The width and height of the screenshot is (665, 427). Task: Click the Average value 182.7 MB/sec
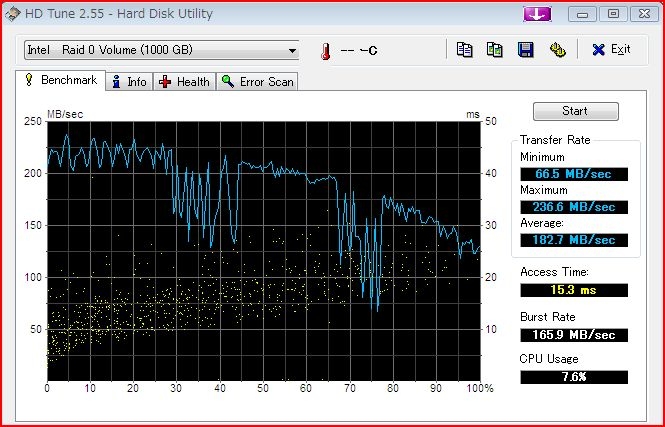click(x=574, y=240)
